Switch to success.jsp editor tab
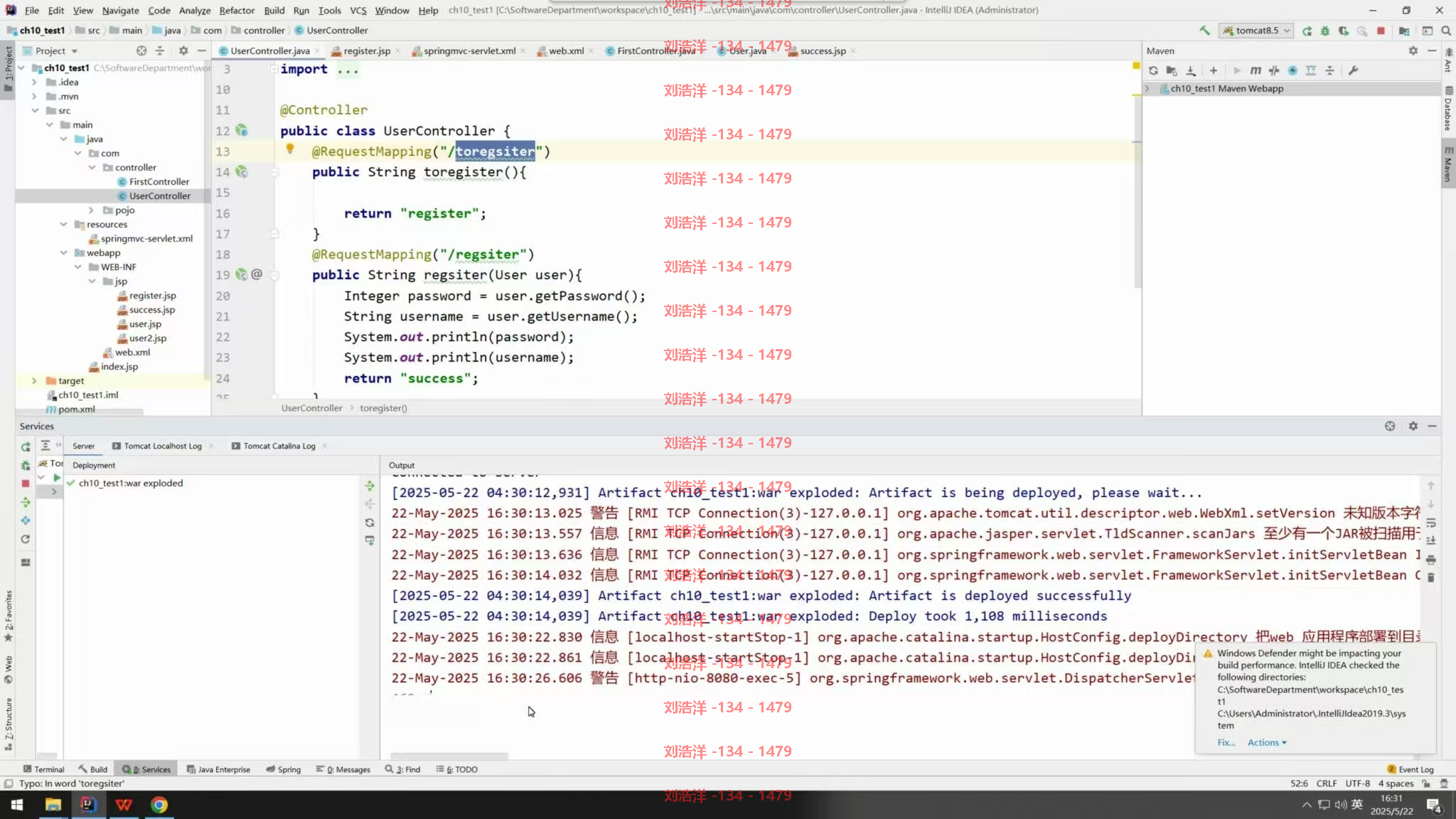The width and height of the screenshot is (1456, 819). [823, 51]
